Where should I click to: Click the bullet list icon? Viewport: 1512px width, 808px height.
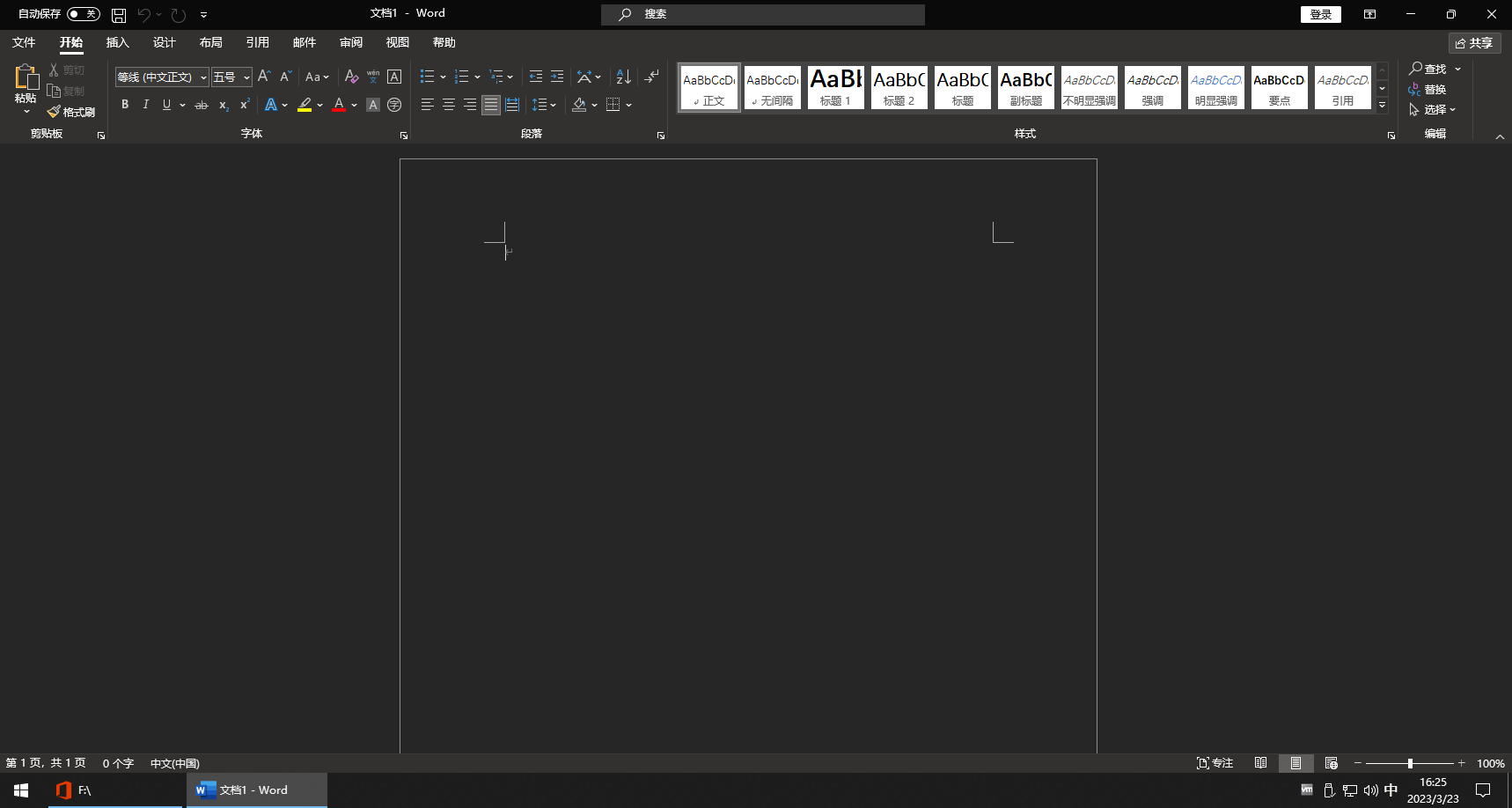[x=427, y=77]
